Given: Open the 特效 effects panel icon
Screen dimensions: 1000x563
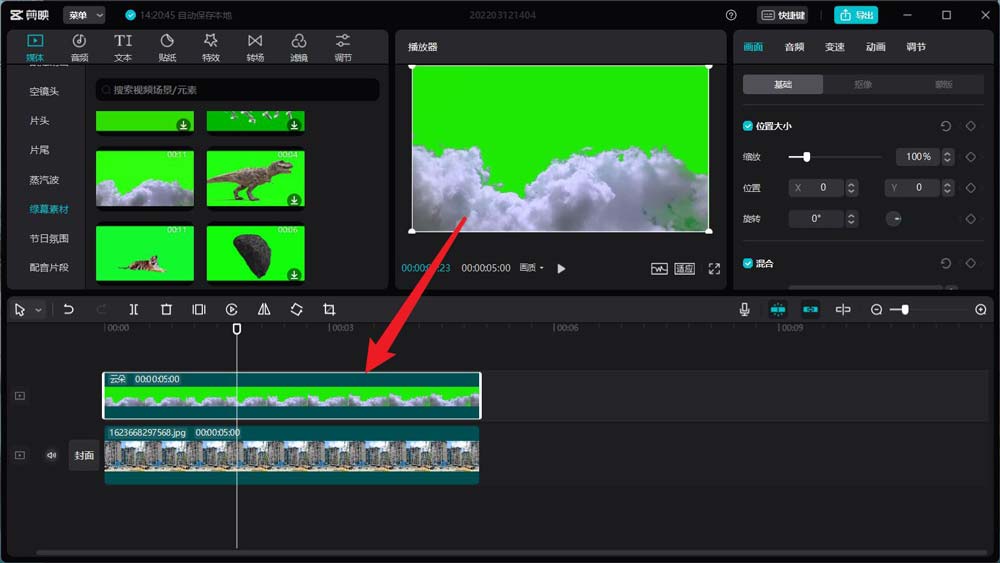Looking at the screenshot, I should (210, 47).
